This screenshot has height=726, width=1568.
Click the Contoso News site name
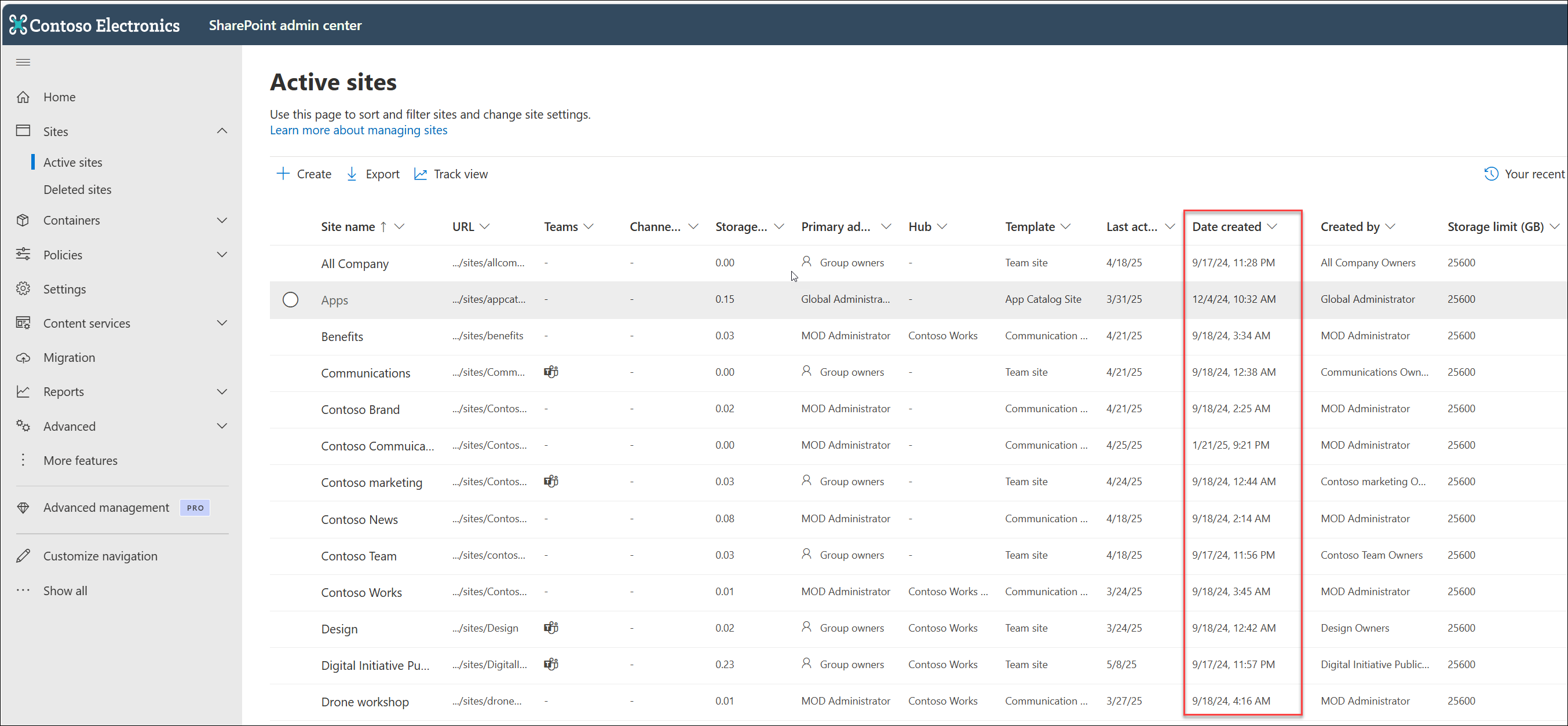pyautogui.click(x=360, y=520)
